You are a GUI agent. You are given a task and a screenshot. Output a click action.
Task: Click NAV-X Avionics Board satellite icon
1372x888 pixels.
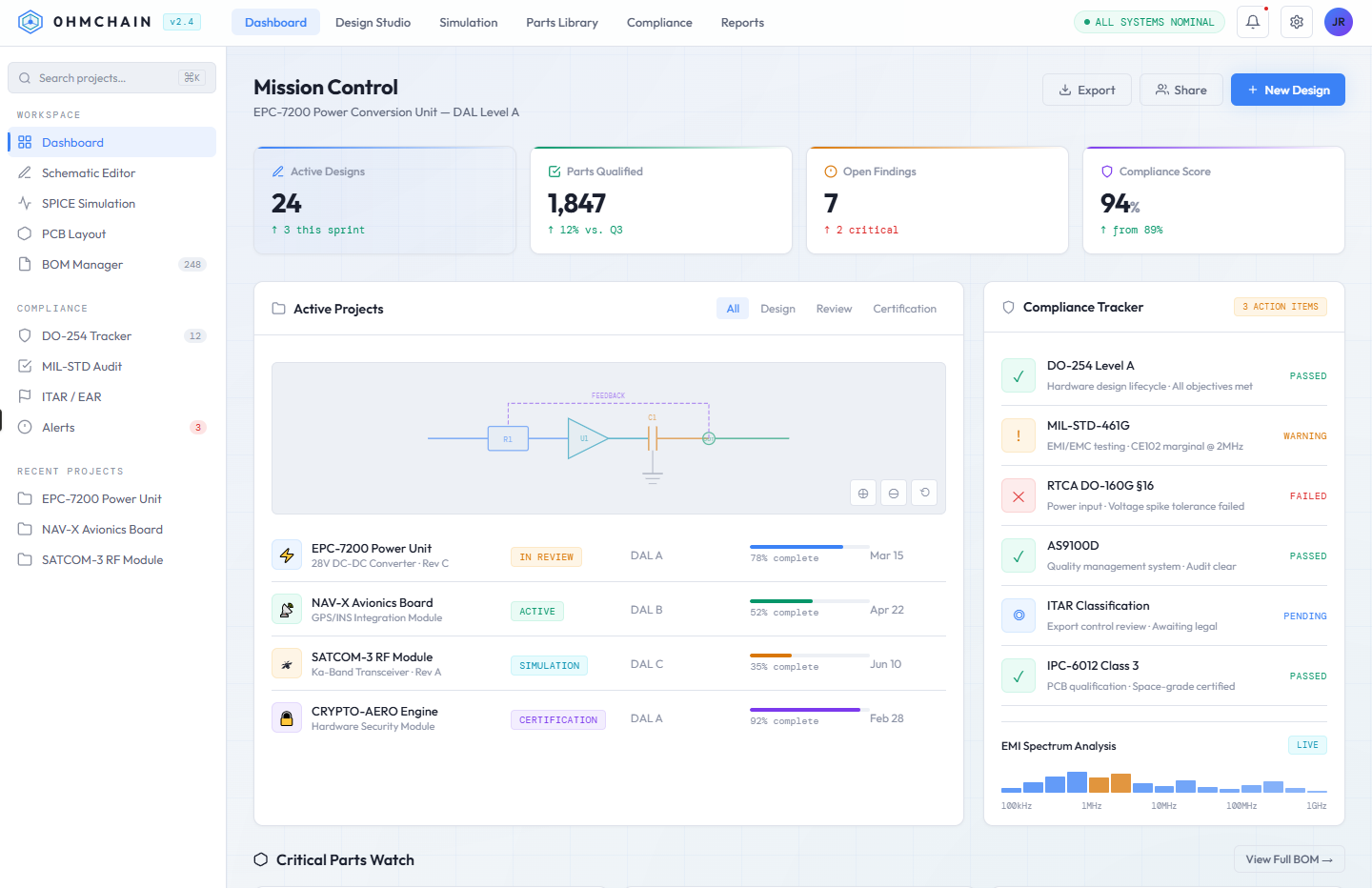pyautogui.click(x=287, y=609)
